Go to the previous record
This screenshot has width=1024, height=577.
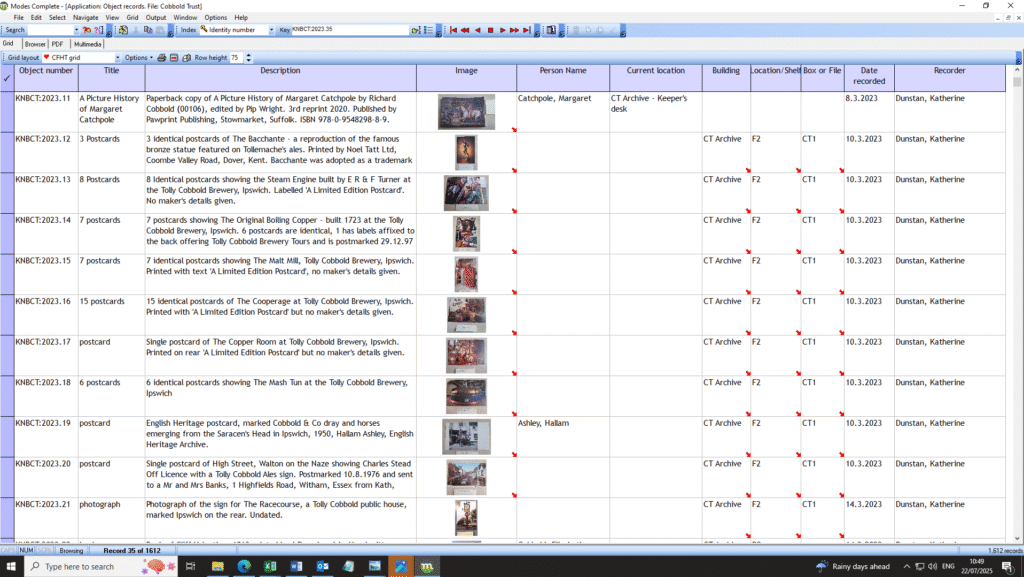tap(477, 30)
